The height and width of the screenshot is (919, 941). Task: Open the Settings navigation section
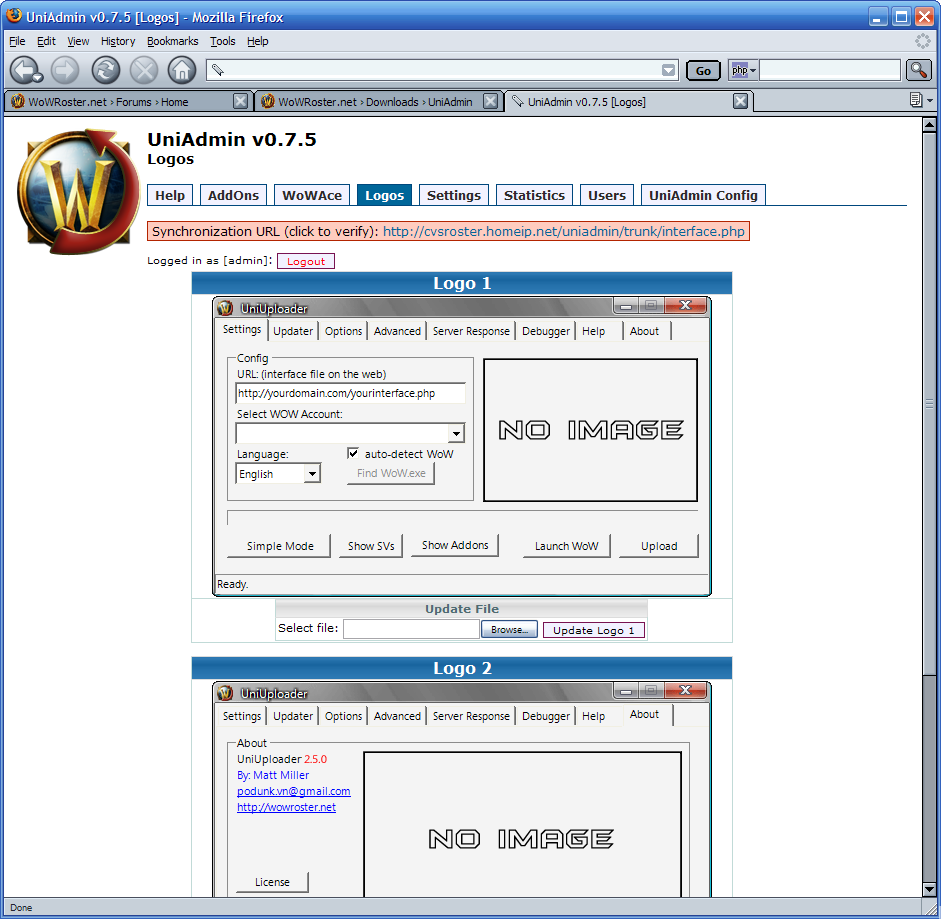[x=454, y=195]
